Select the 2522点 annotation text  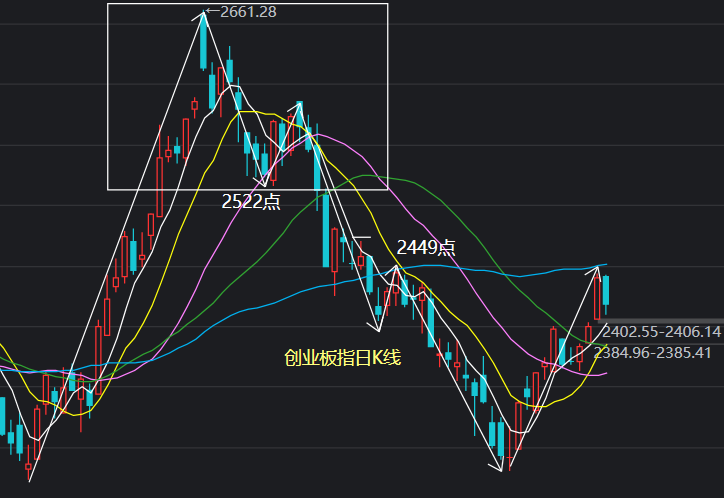click(251, 202)
